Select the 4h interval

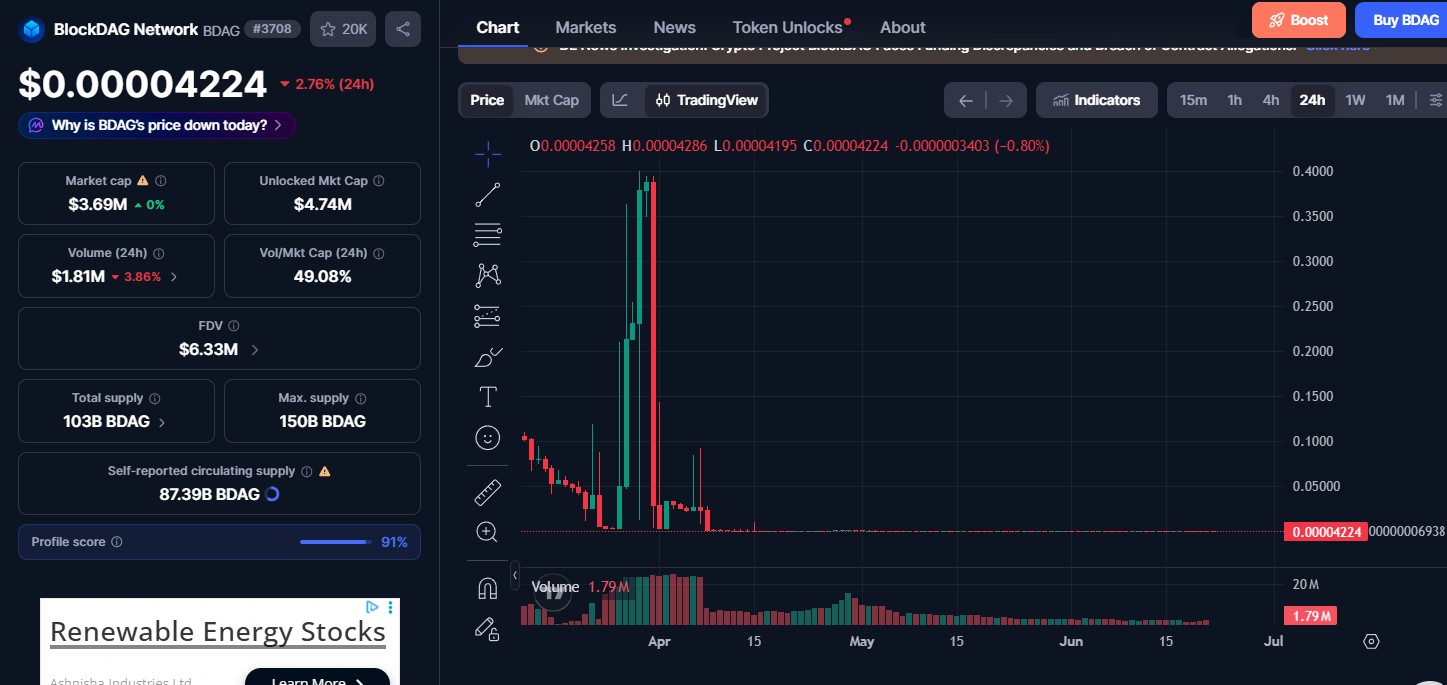[1271, 100]
